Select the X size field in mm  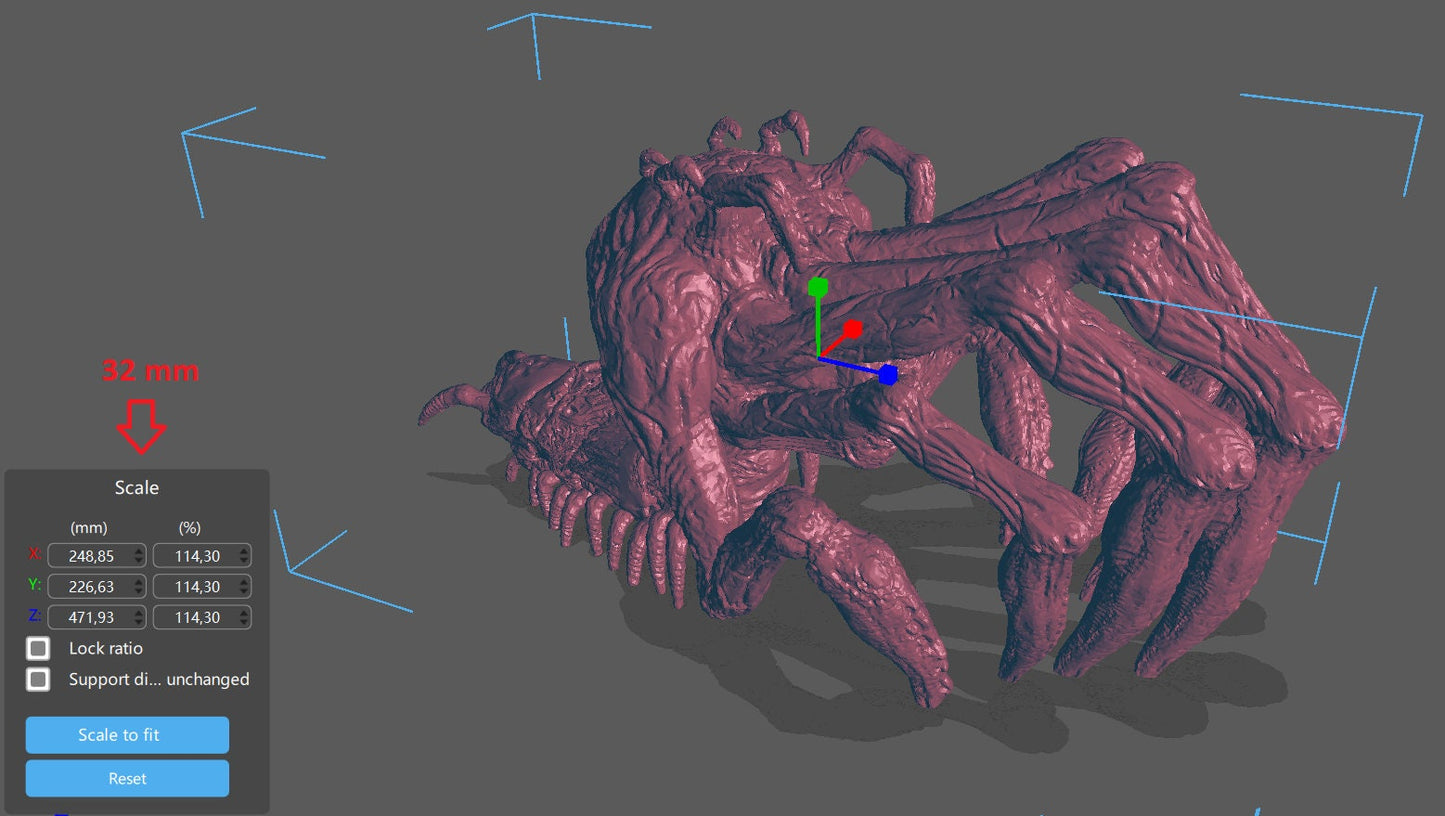pos(88,556)
